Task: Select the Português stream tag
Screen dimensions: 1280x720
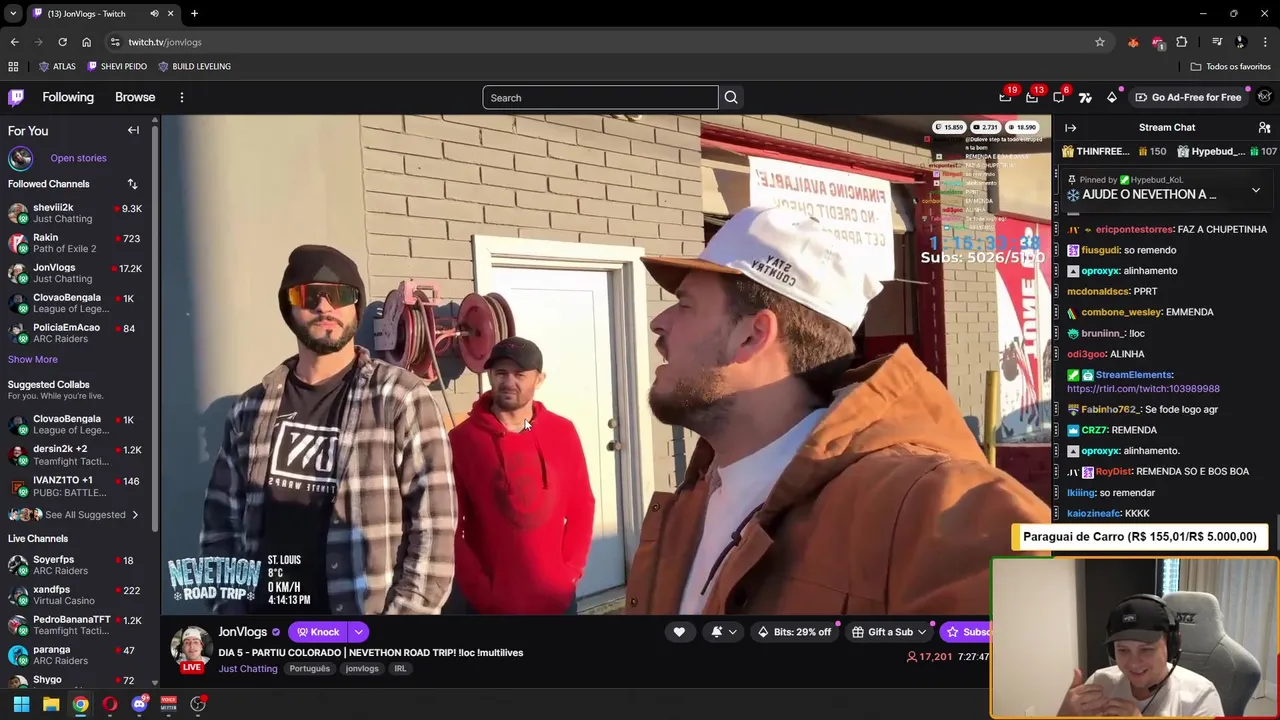Action: click(310, 669)
